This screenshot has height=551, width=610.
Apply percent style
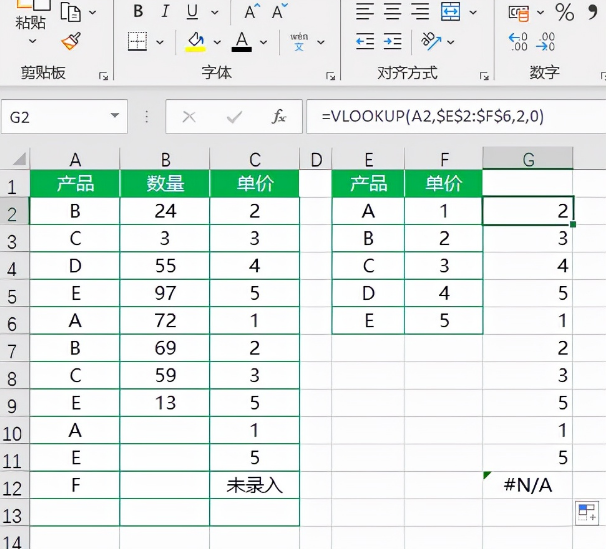[564, 12]
